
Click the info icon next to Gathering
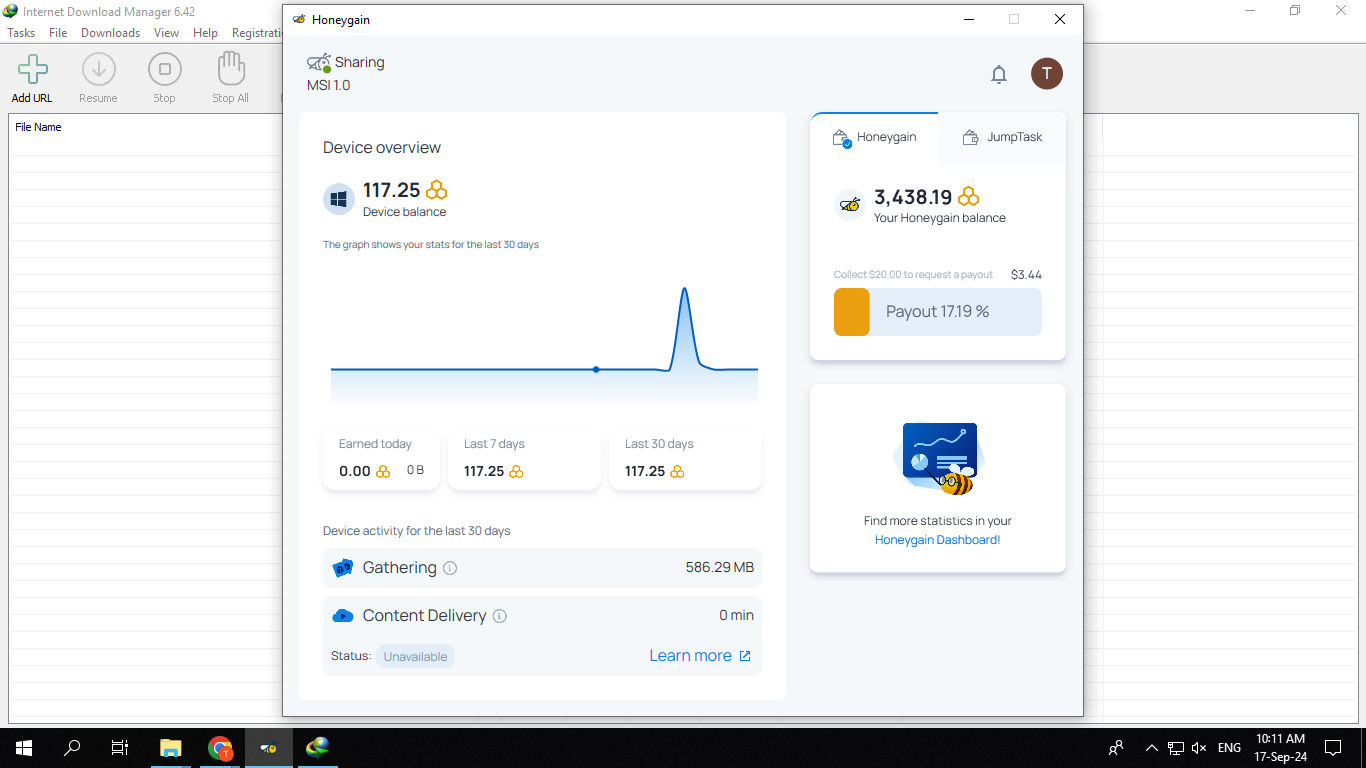click(450, 568)
